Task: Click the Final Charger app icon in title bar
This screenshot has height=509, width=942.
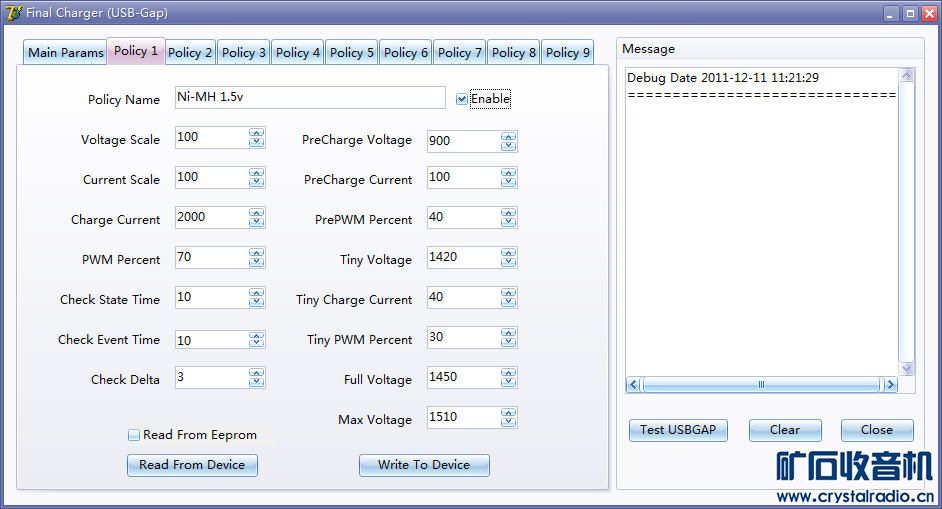Action: tap(13, 13)
